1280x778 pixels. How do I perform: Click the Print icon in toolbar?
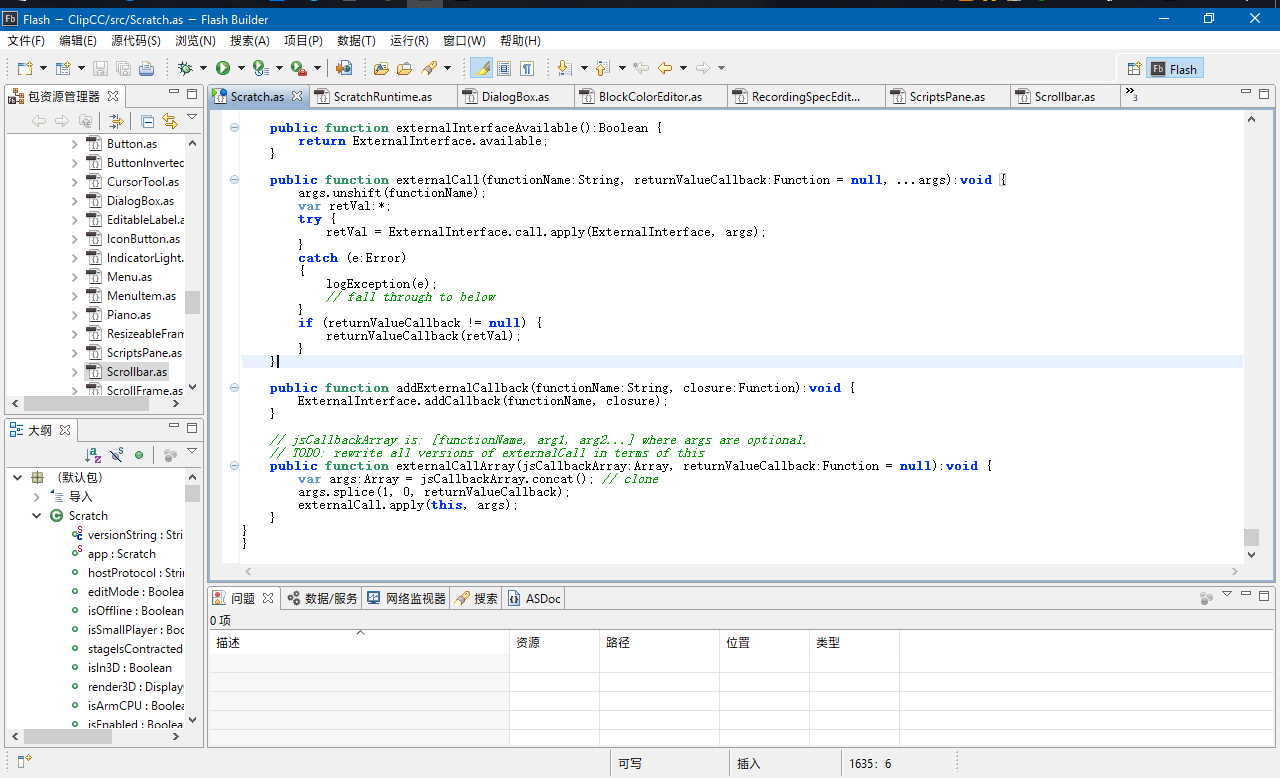click(x=146, y=68)
